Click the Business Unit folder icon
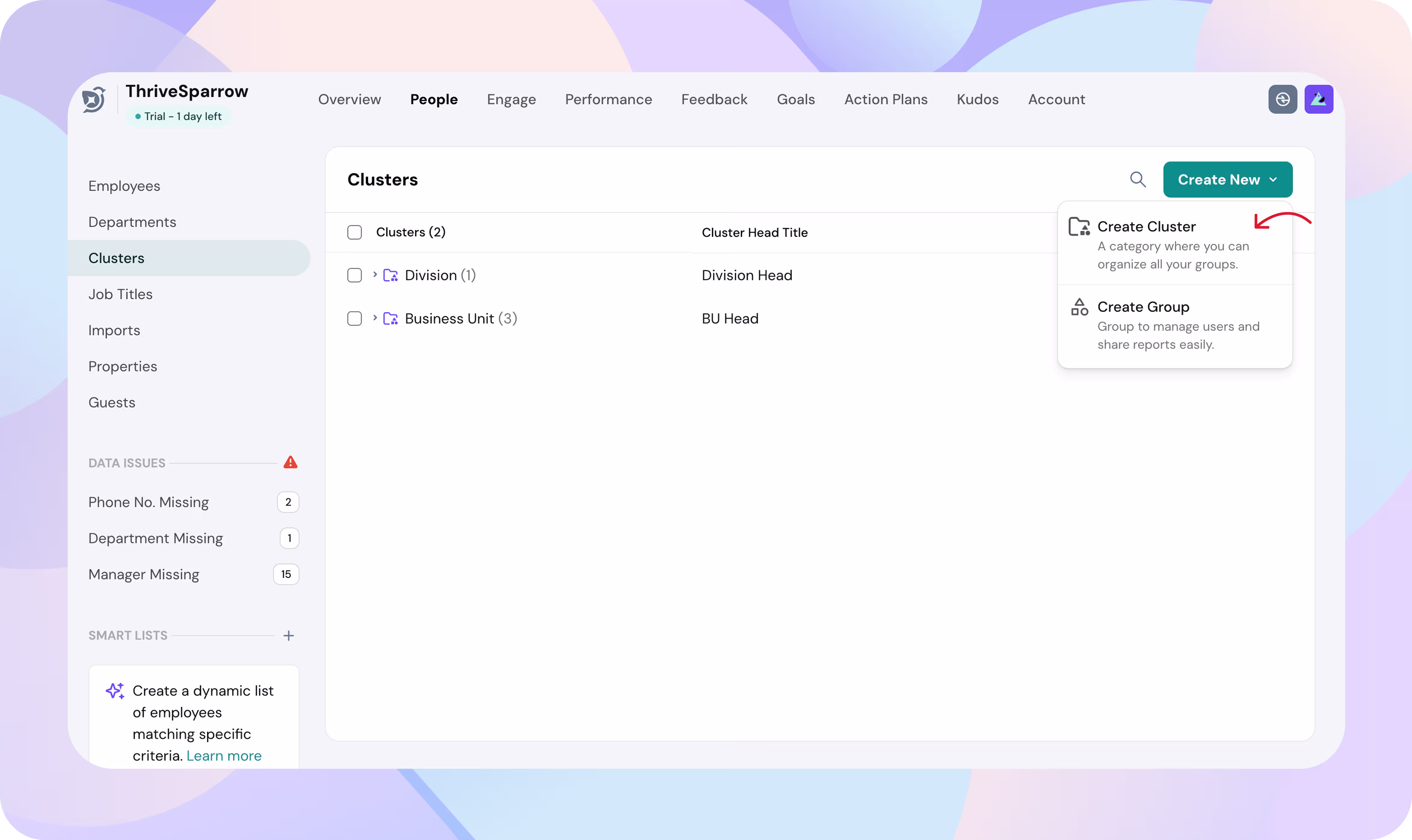This screenshot has height=840, width=1412. click(390, 319)
